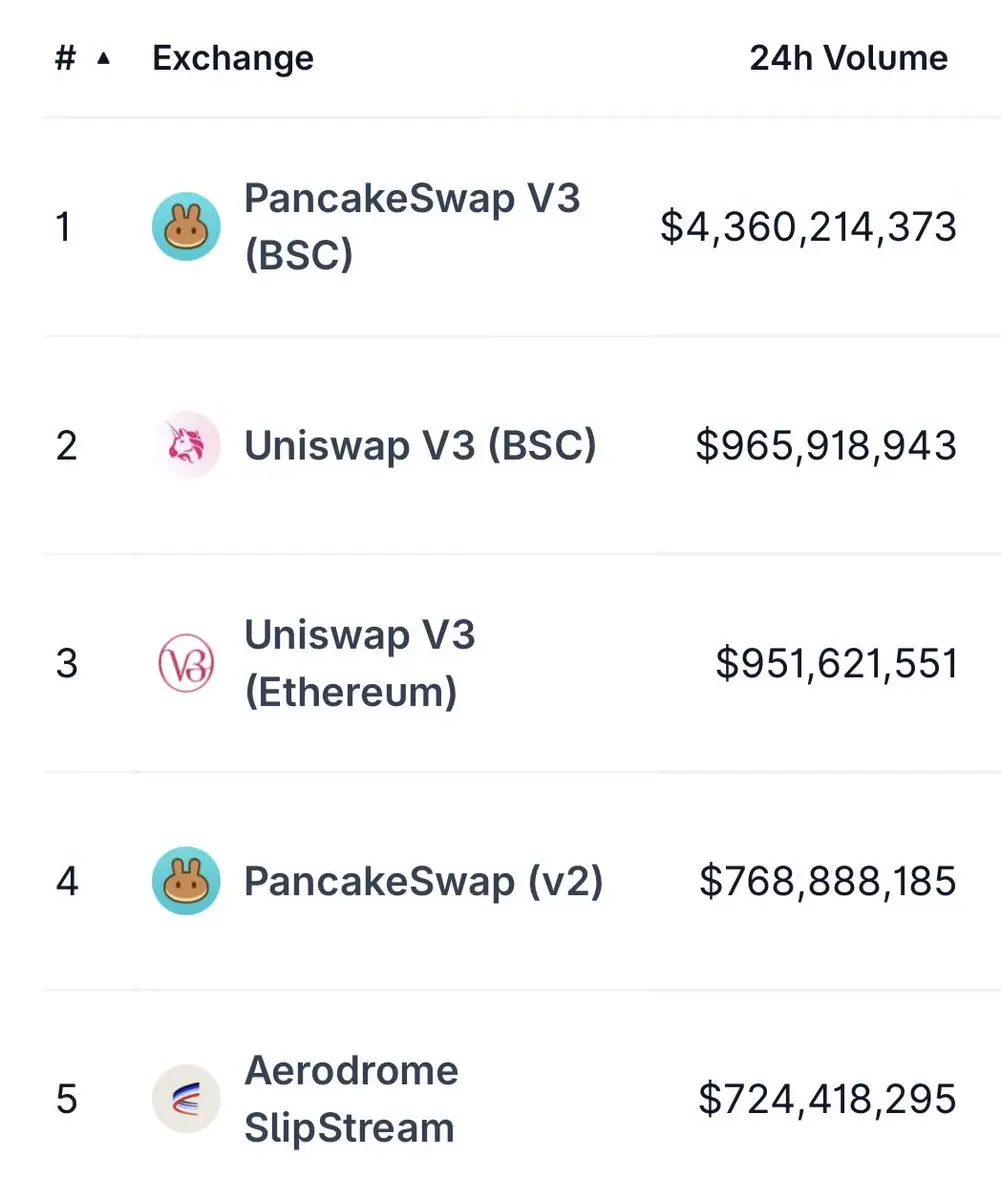Viewport: 1001px width, 1200px height.
Task: Toggle the sort arrow beside the # header
Action: [x=103, y=59]
